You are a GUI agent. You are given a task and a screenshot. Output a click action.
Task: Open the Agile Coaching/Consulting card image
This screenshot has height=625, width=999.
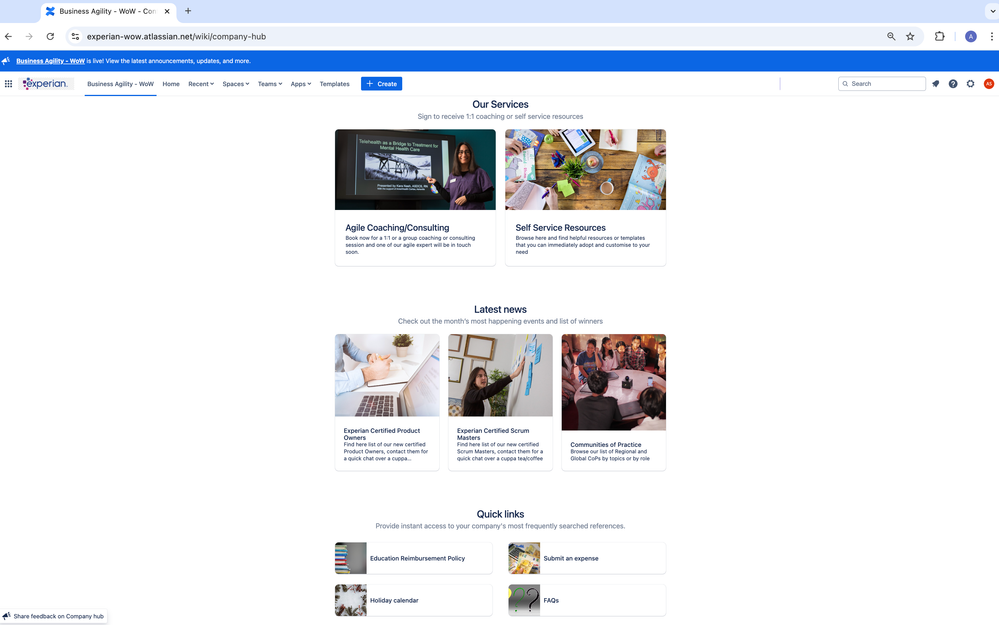[x=415, y=169]
